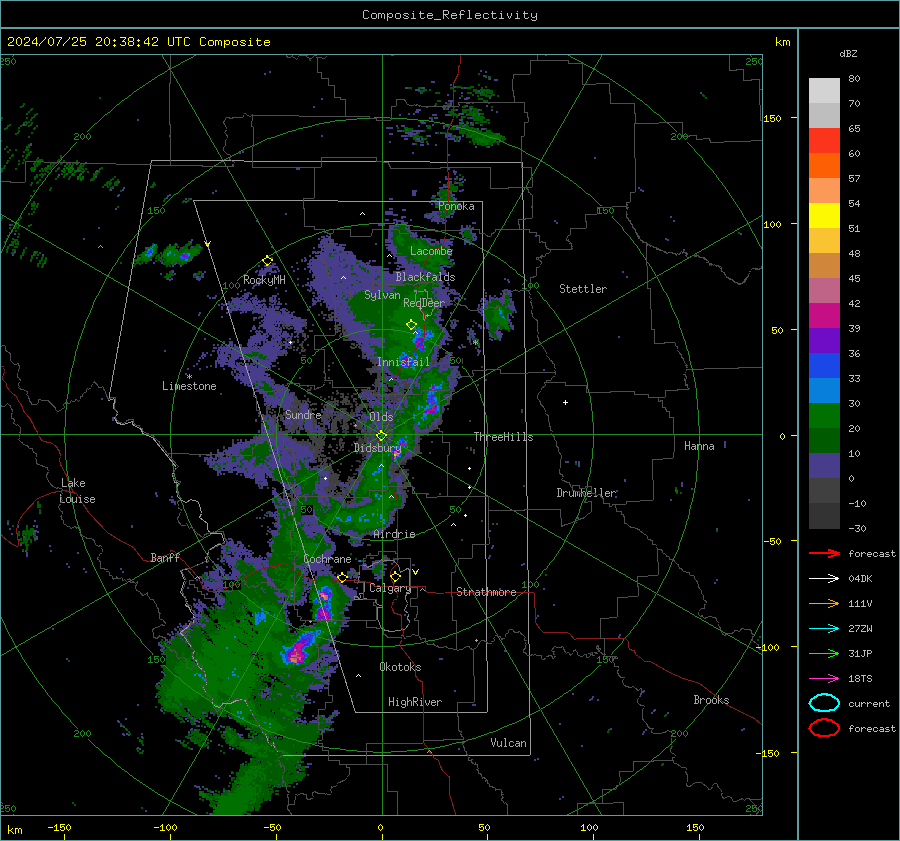Click the Vulcan label
900x841 pixels.
509,743
